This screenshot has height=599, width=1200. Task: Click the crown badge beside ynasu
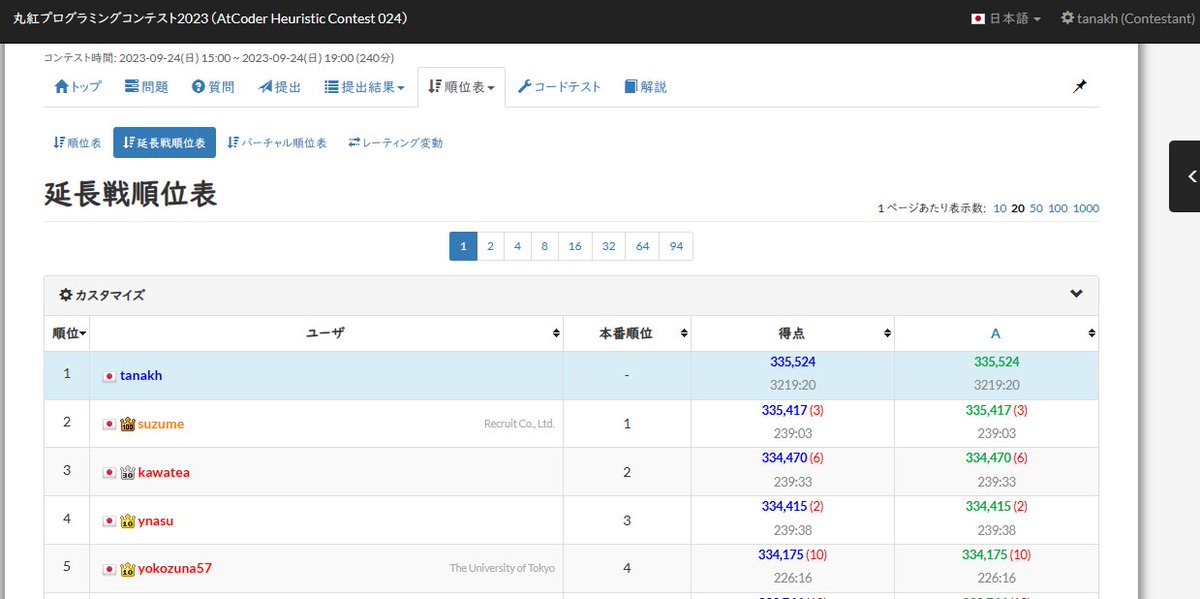pyautogui.click(x=127, y=521)
